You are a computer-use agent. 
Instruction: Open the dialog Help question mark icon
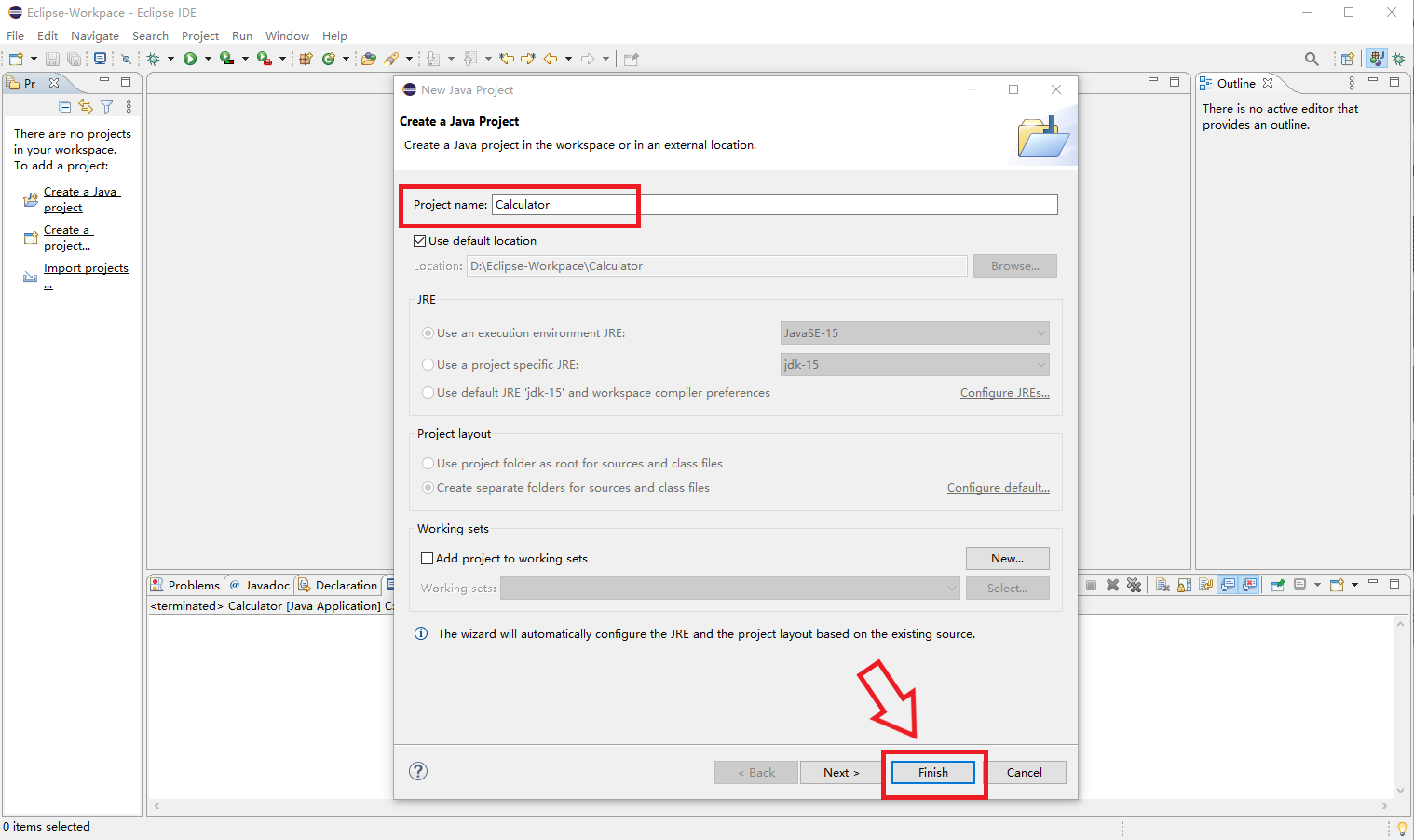point(419,771)
